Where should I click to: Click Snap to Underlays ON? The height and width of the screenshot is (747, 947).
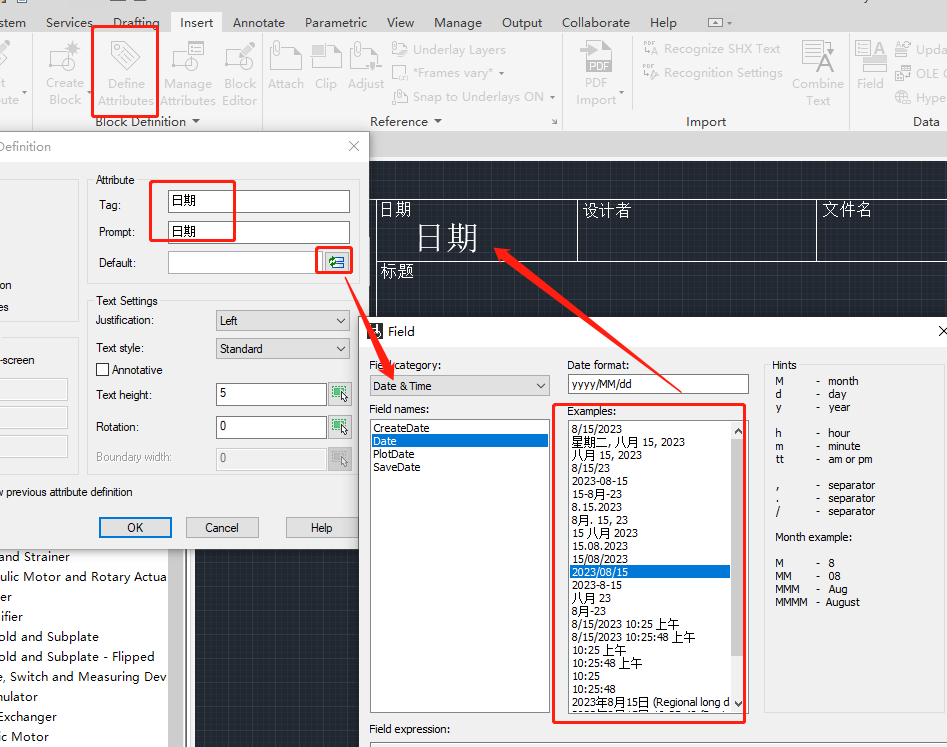478,97
